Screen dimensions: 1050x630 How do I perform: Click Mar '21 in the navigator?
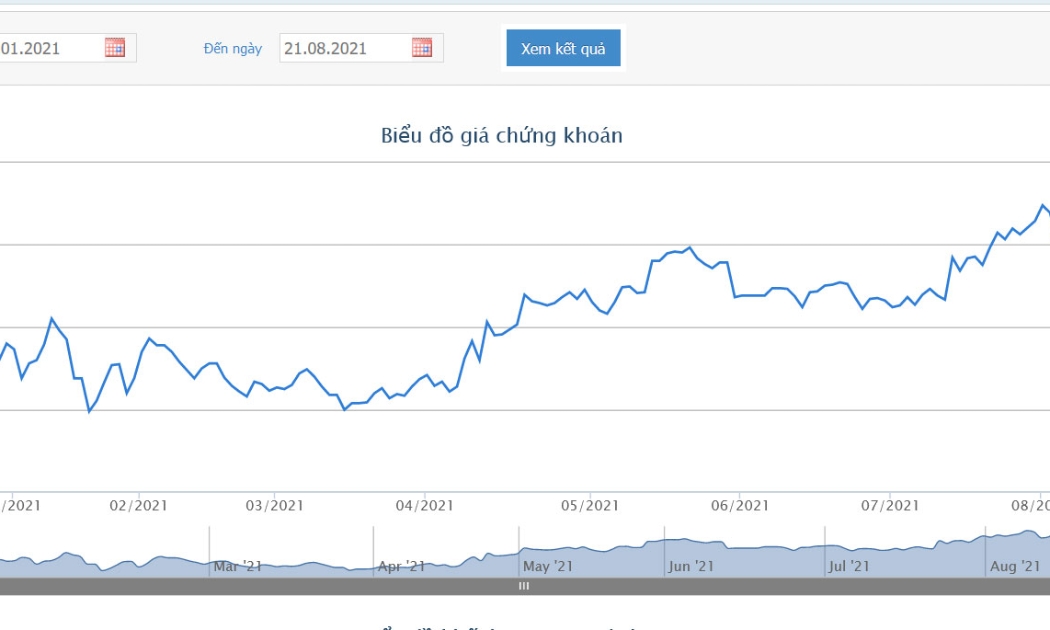[x=238, y=566]
